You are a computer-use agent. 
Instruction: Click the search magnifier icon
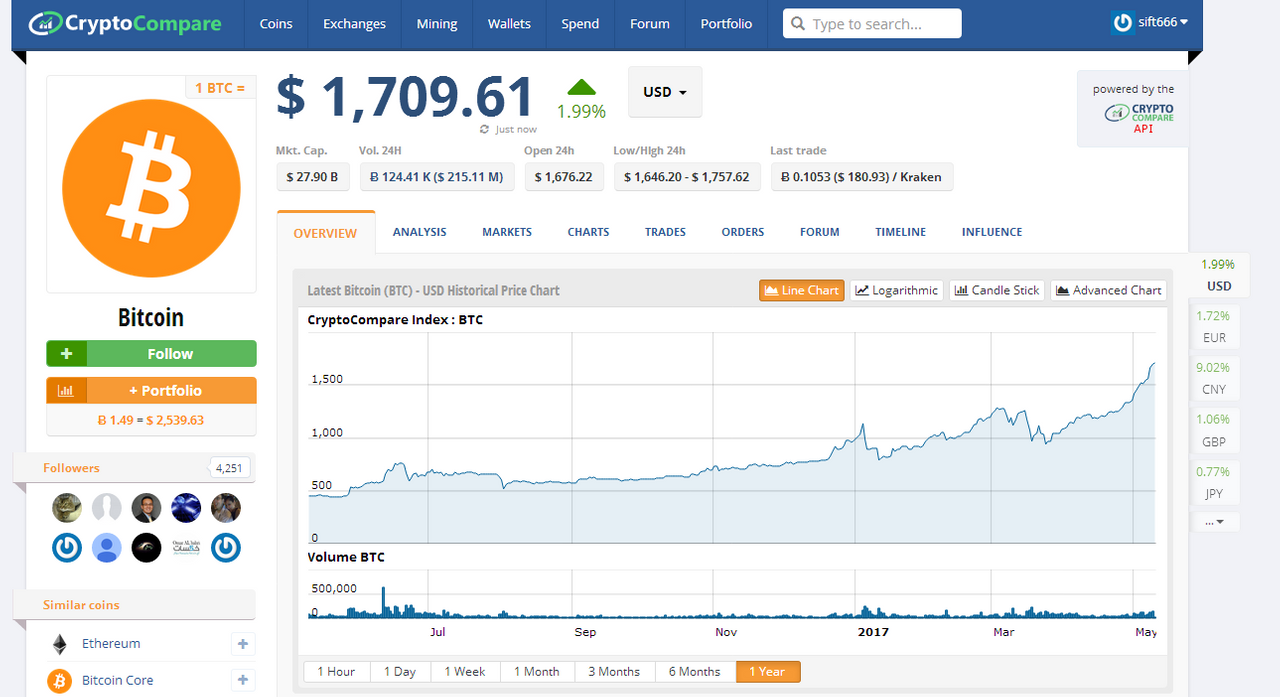coord(797,24)
